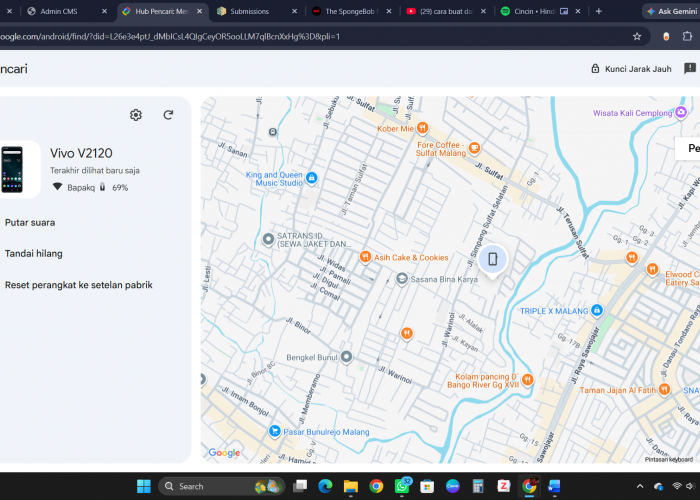
Task: Click the Fore Coffee Sulfat Malang pin
Action: point(475,147)
